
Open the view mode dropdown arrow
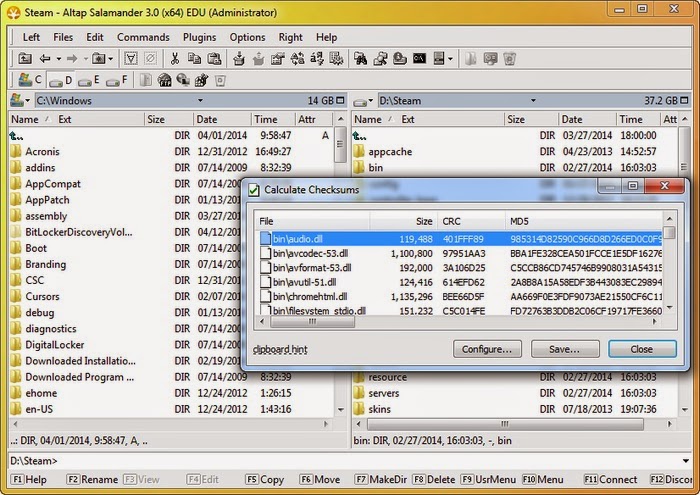(x=450, y=58)
